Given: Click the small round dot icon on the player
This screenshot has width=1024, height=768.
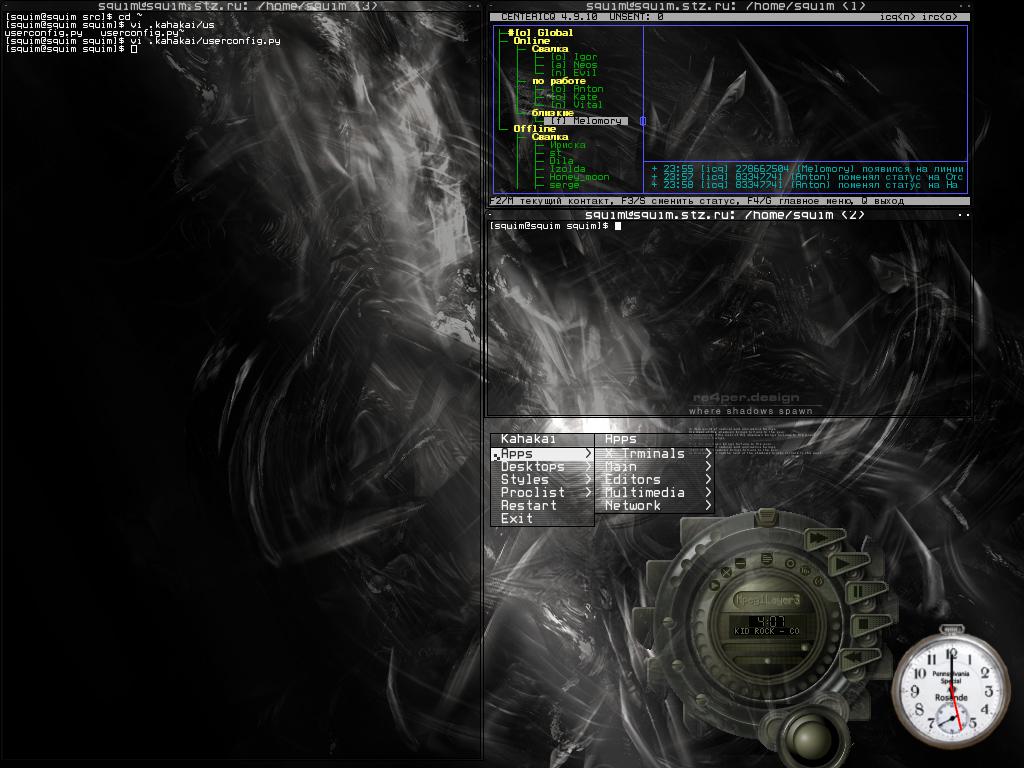Looking at the screenshot, I should [x=791, y=563].
